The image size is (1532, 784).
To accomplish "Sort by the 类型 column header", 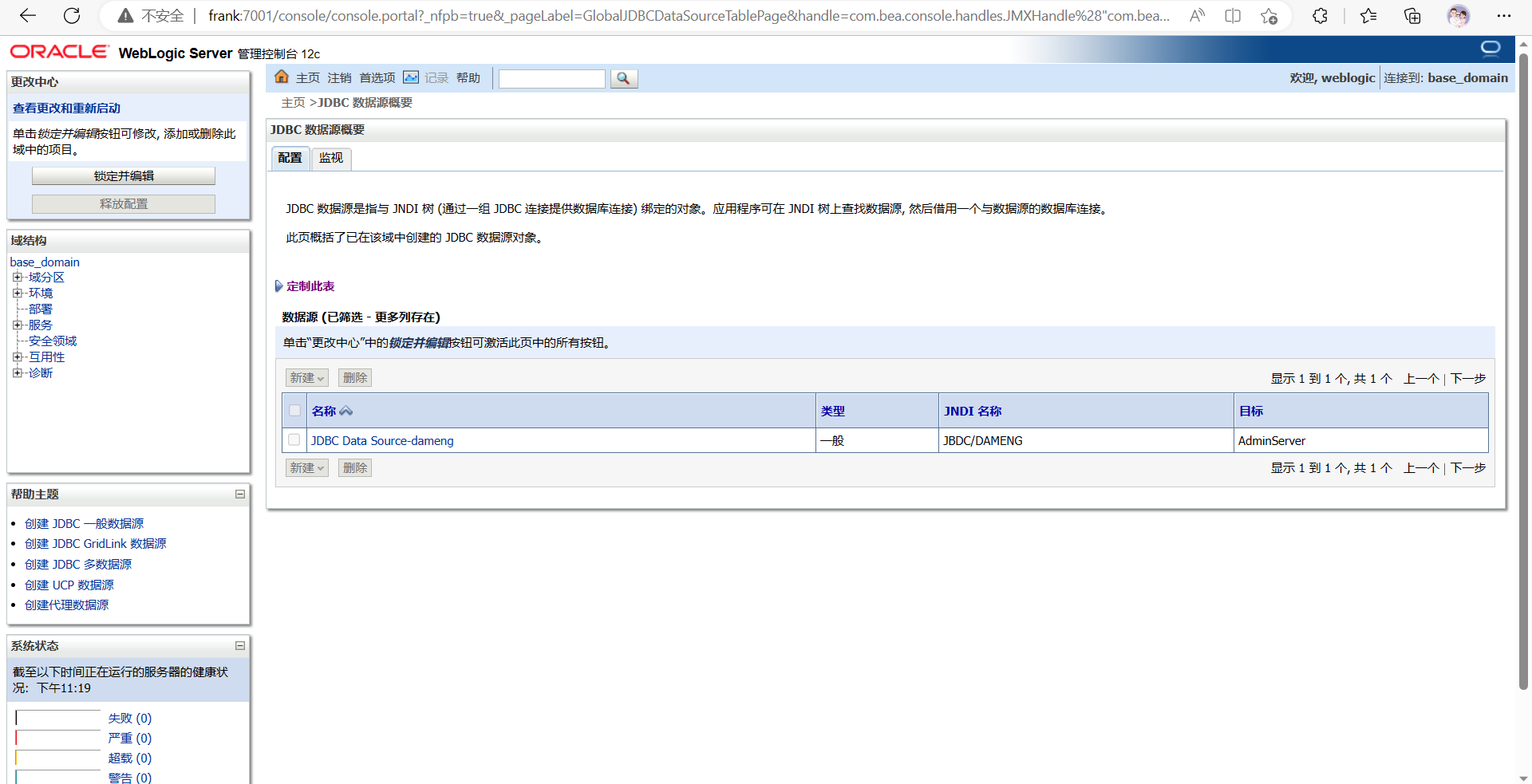I will pos(833,412).
